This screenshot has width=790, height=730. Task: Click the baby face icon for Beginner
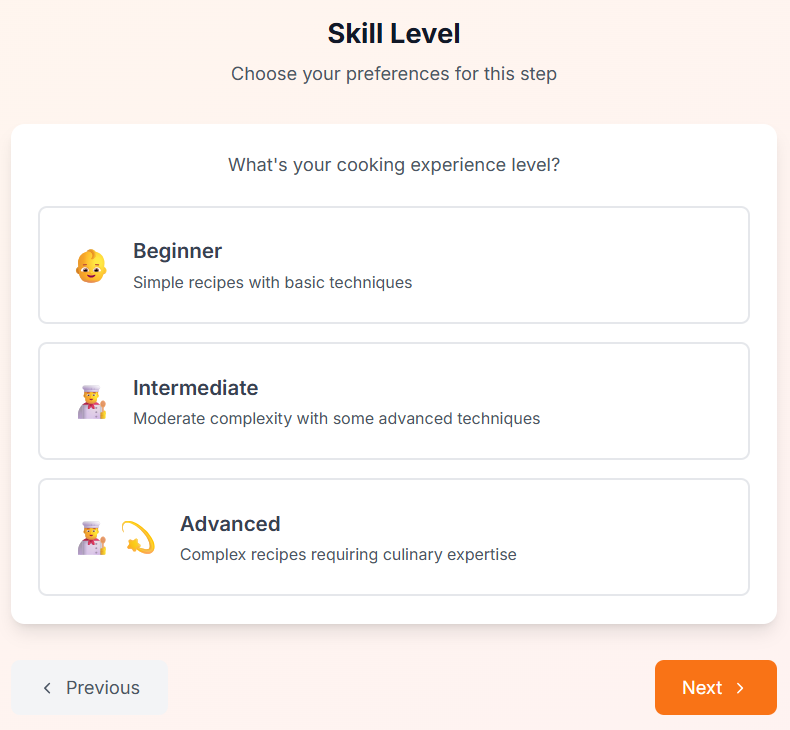91,266
